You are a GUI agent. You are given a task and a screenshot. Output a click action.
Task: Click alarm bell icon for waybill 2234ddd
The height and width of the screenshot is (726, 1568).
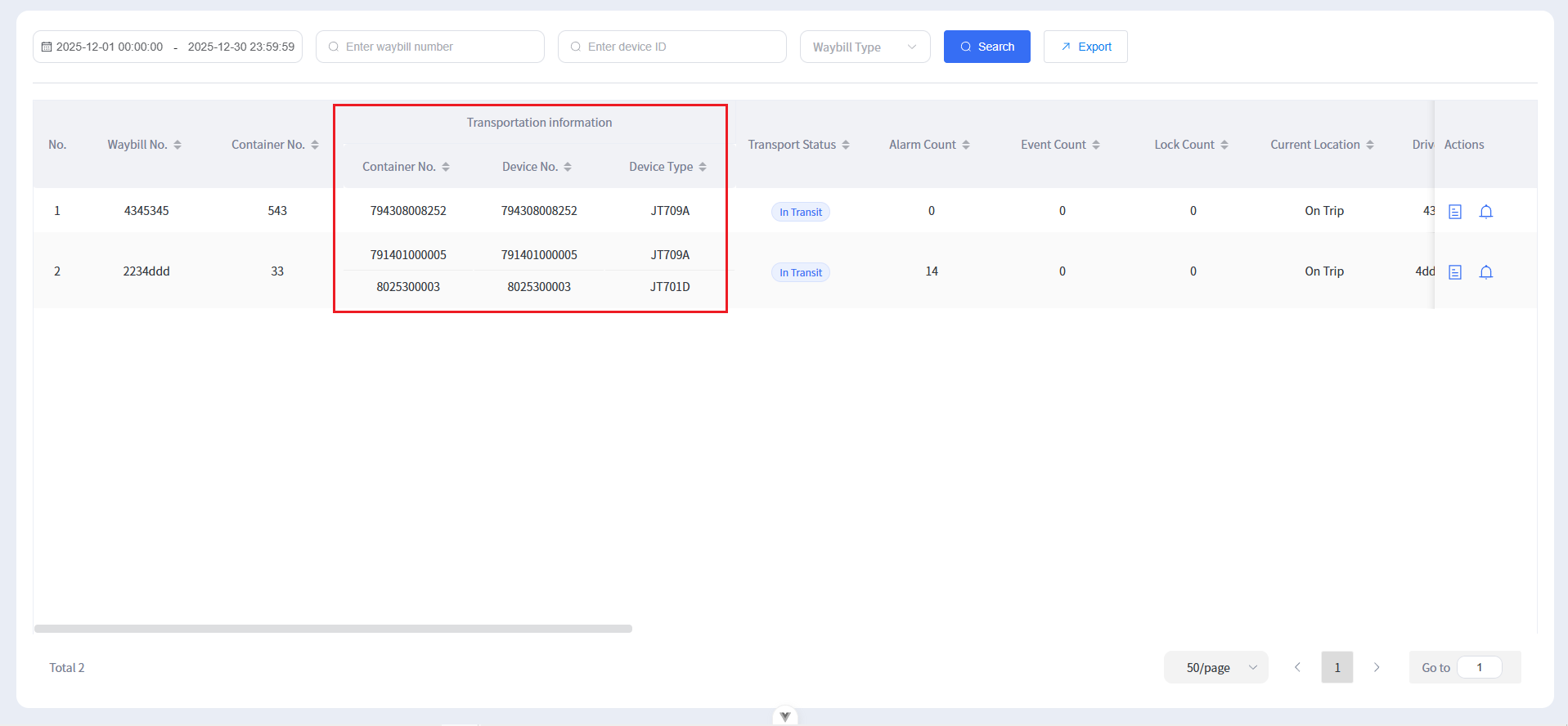[1485, 272]
